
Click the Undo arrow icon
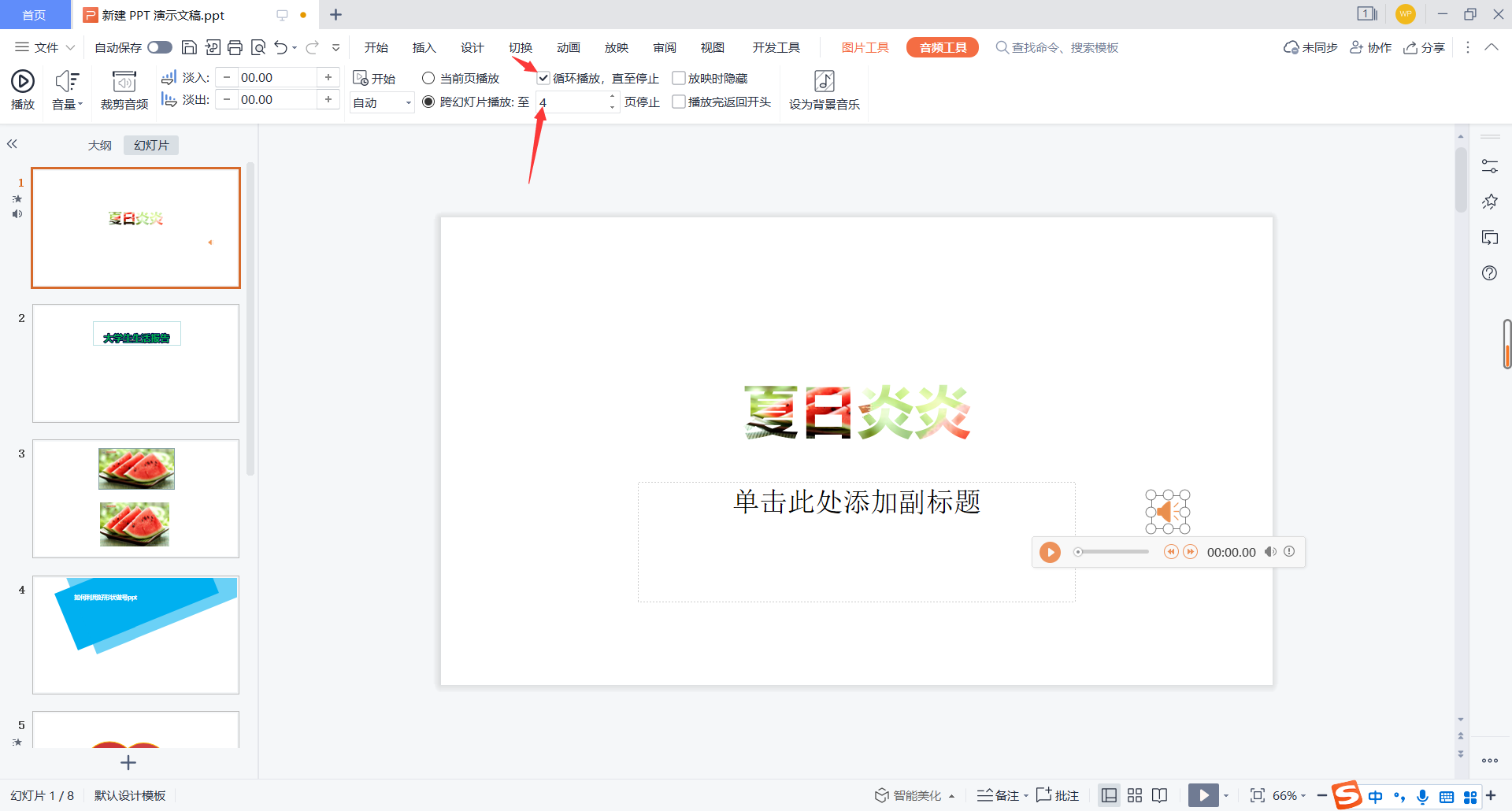coord(281,47)
